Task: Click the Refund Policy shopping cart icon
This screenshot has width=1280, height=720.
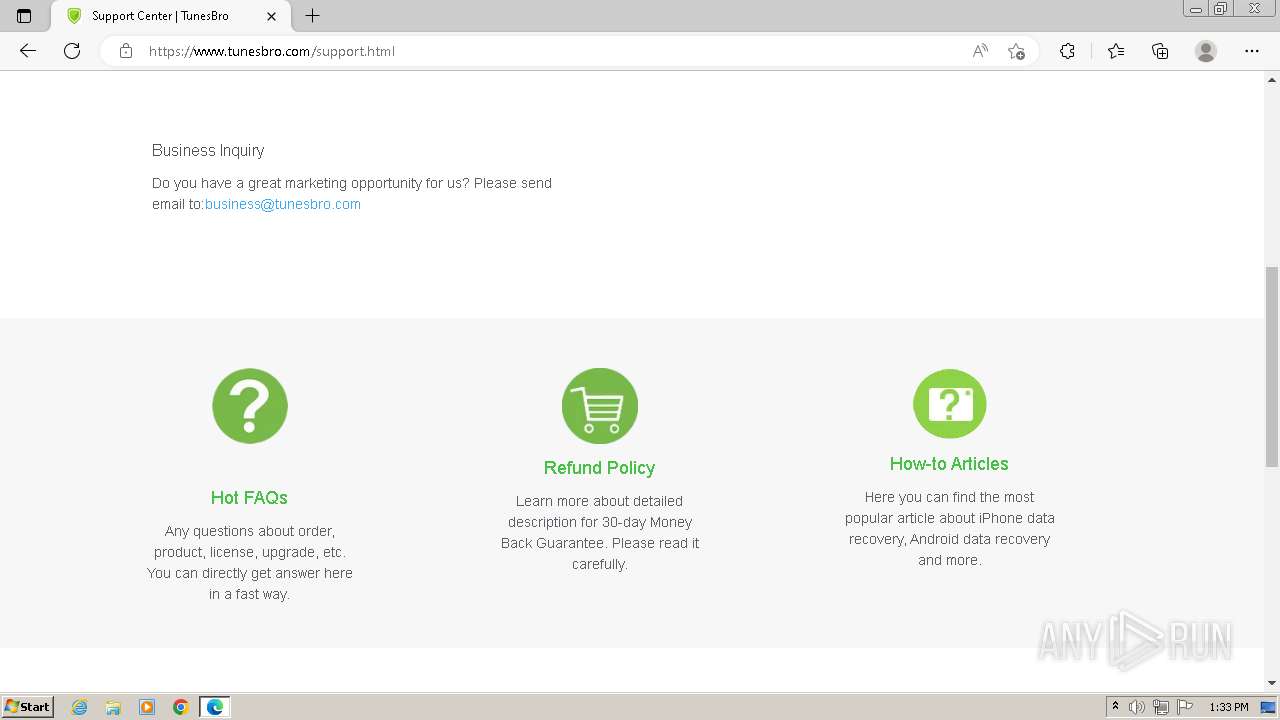Action: [600, 406]
